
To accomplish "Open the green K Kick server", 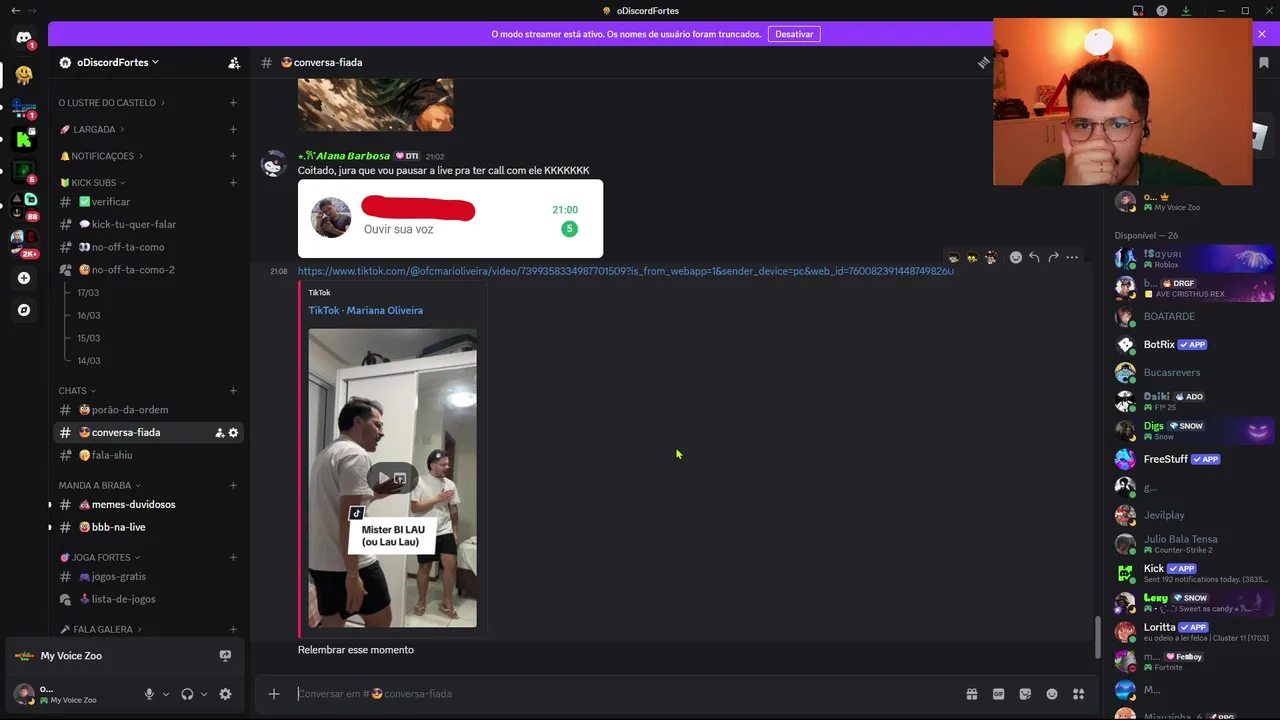I will 24,139.
